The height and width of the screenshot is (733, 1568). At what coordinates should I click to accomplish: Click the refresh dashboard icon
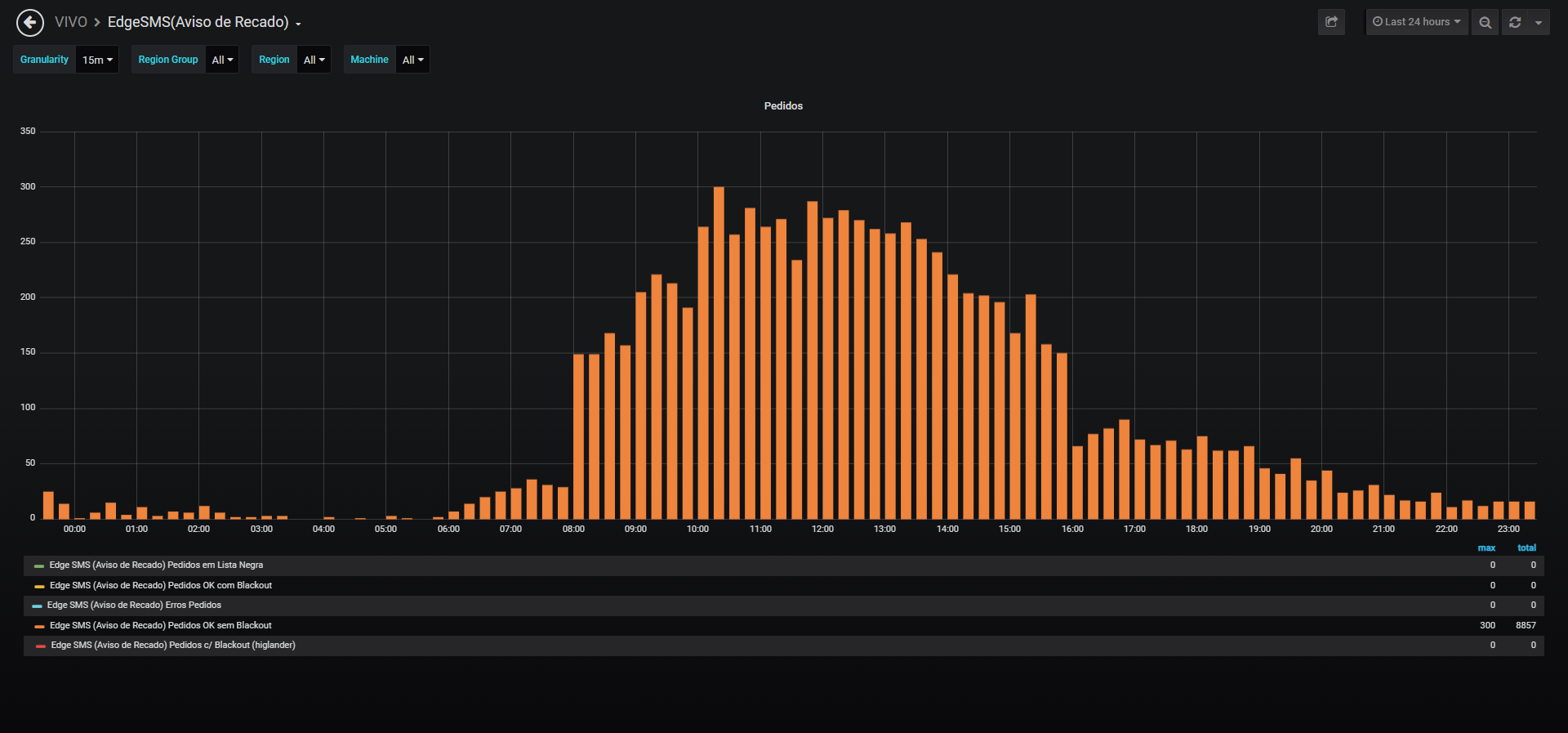(1515, 22)
